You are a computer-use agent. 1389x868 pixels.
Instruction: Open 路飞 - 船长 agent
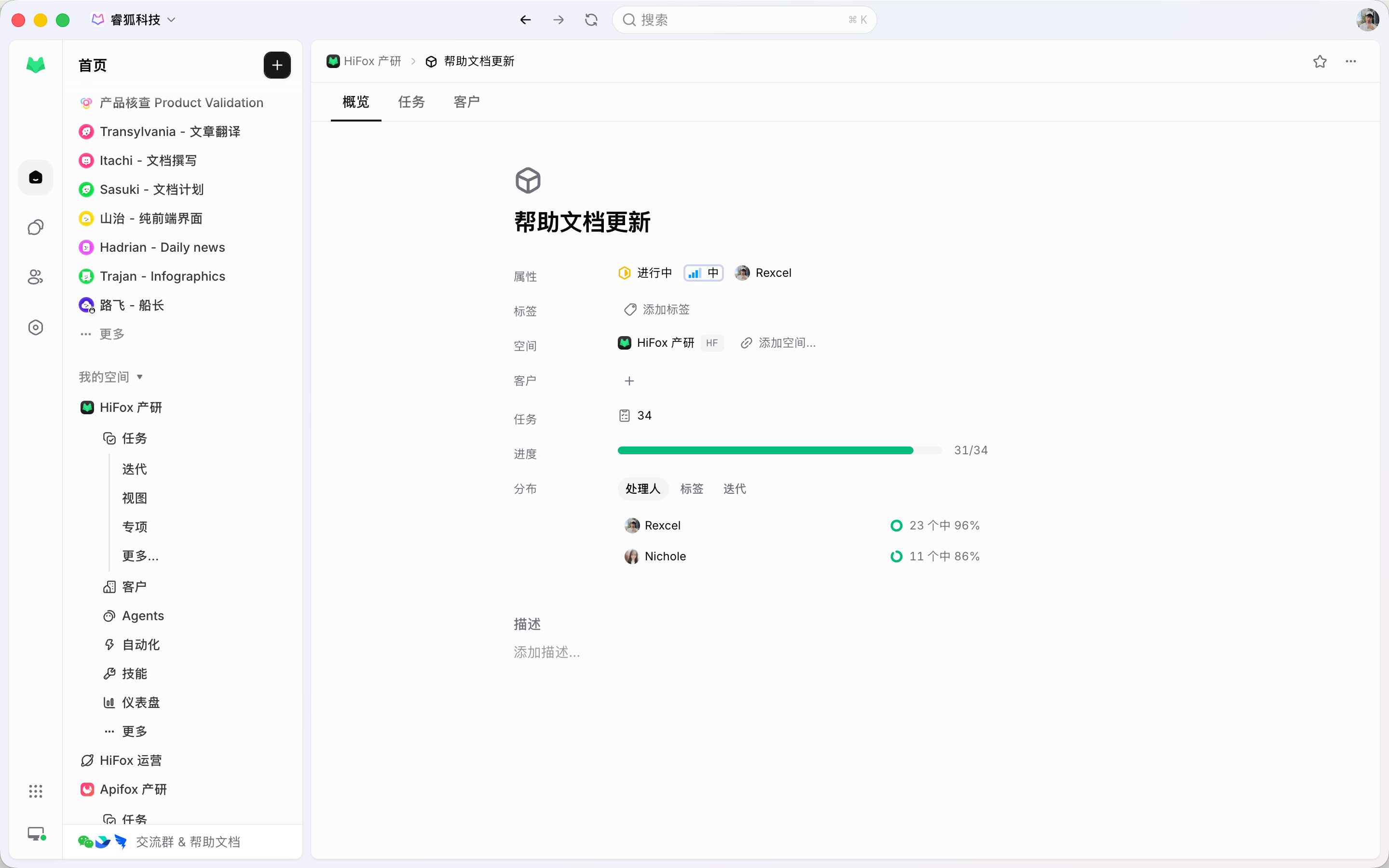(x=122, y=305)
